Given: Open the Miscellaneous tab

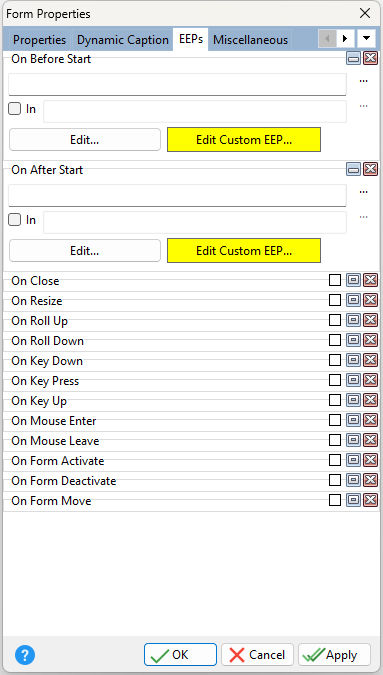Looking at the screenshot, I should tap(250, 40).
